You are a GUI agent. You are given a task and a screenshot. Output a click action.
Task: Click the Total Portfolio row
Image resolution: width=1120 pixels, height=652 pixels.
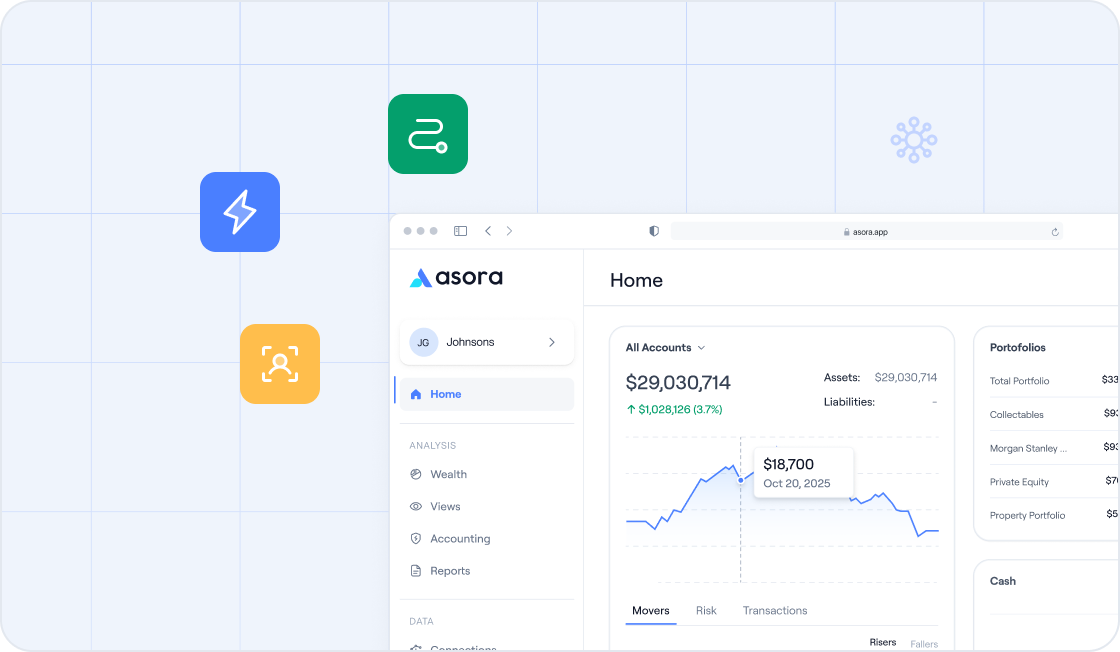[x=1054, y=381]
